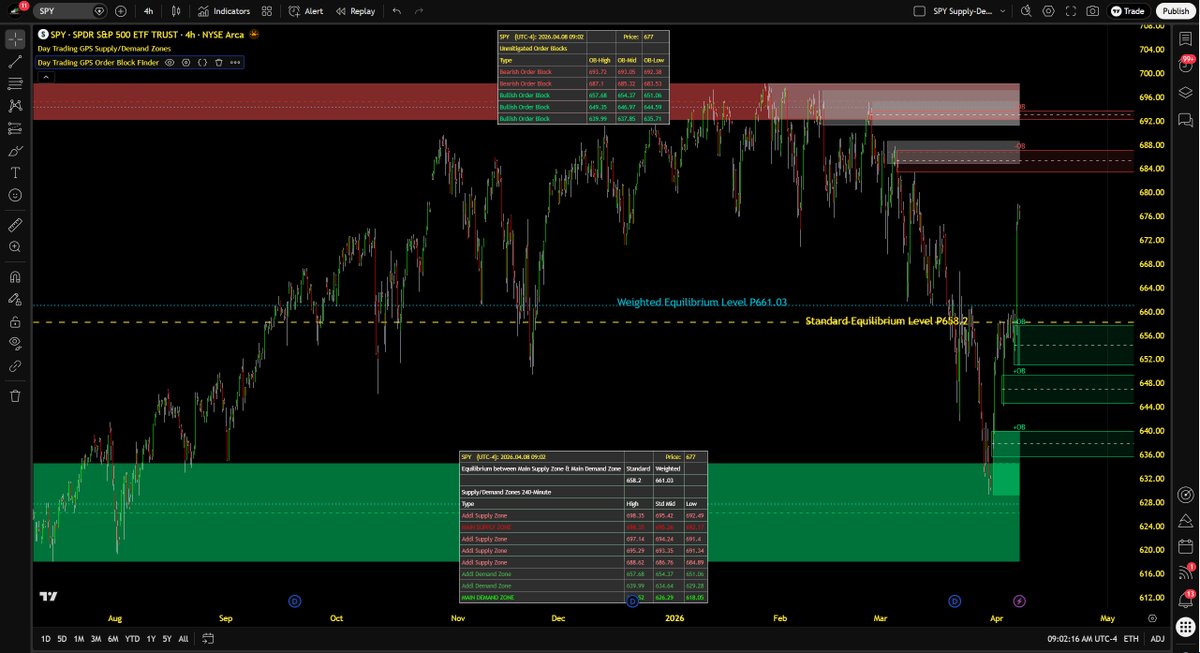1200x653 pixels.
Task: Hide the Day Trading GPS Order Block Finder
Action: [170, 62]
